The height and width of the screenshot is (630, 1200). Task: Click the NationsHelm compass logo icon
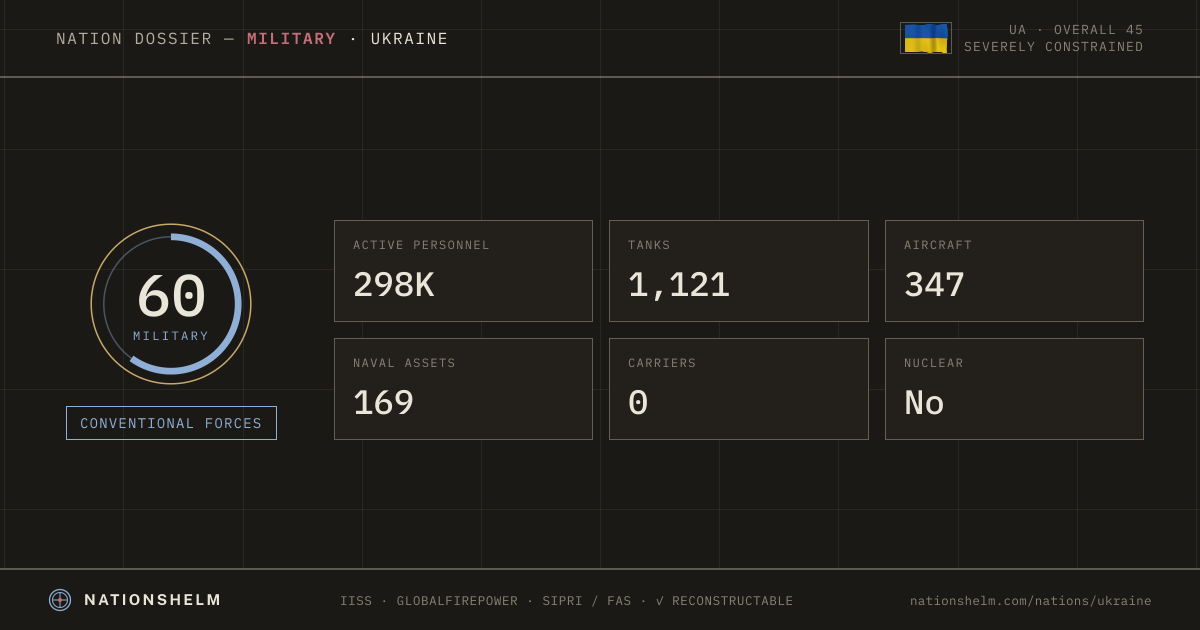(x=60, y=600)
